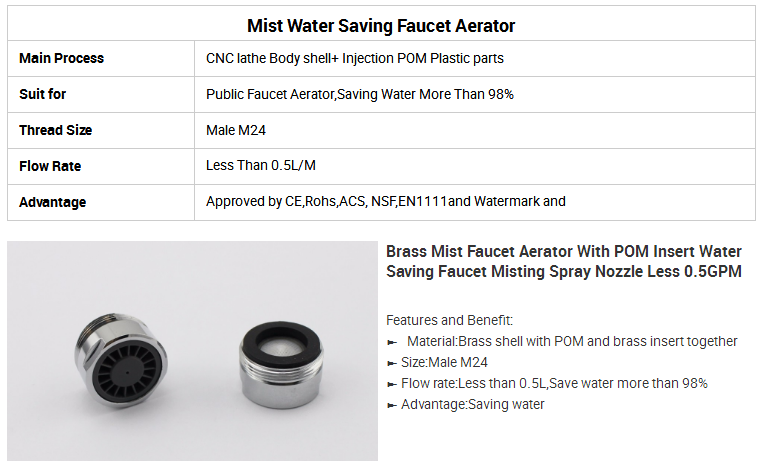Click the bullet arrow beside Flow rate line
Image resolution: width=765 pixels, height=473 pixels.
(392, 384)
